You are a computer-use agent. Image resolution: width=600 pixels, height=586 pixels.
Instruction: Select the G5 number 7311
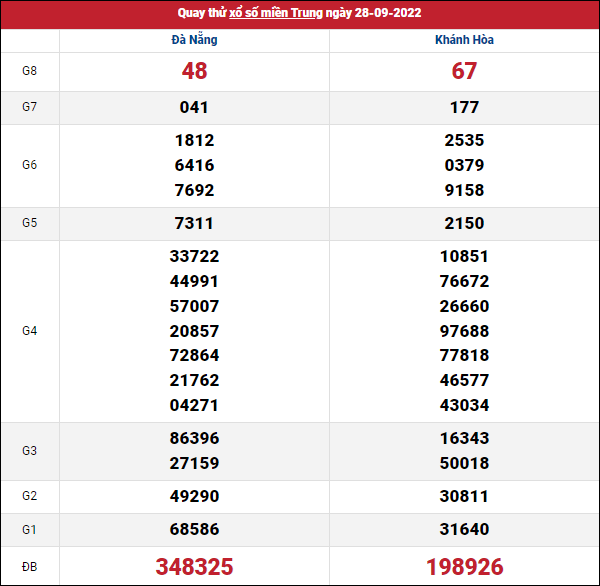tap(194, 223)
